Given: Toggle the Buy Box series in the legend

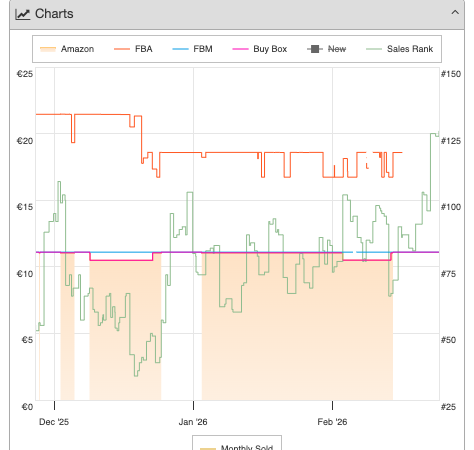Looking at the screenshot, I should click(x=260, y=49).
